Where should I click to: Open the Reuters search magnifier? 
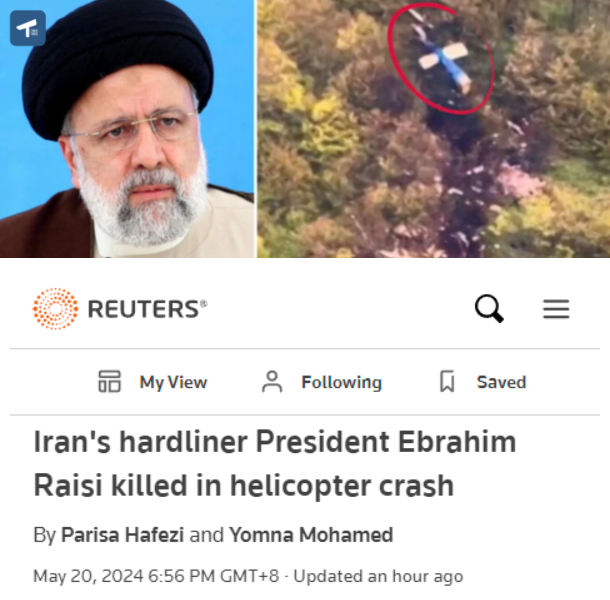[x=489, y=309]
